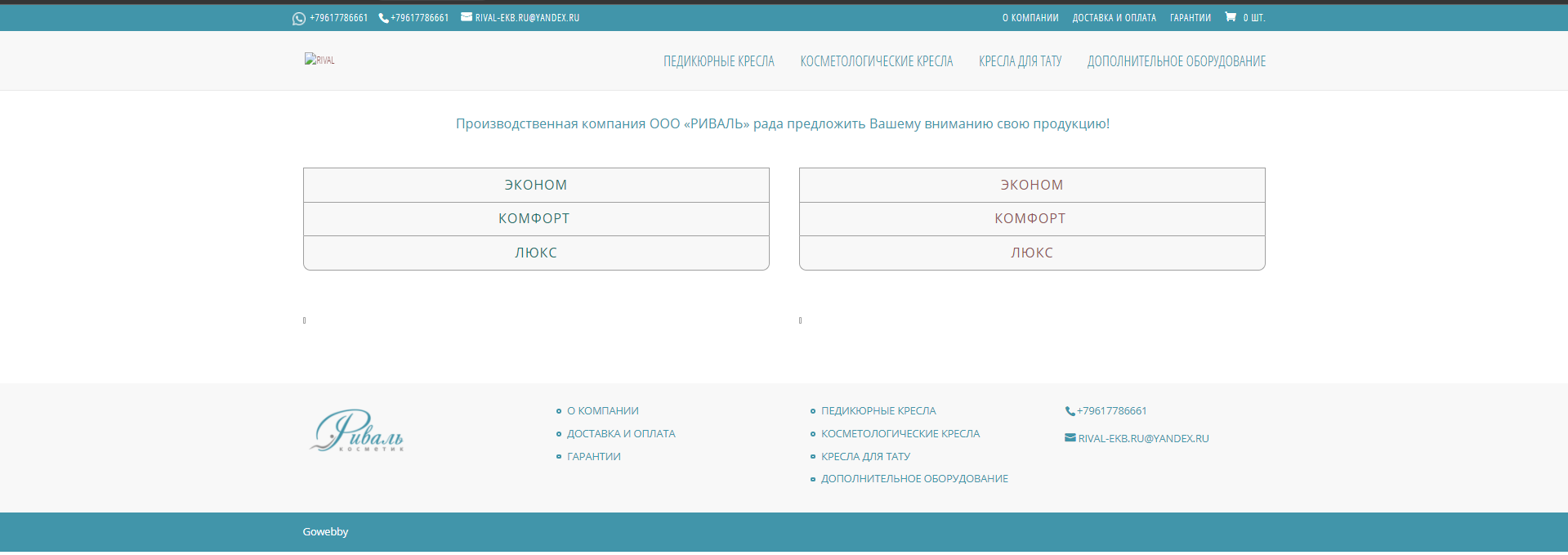Image resolution: width=1568 pixels, height=555 pixels.
Task: Click the О КОМПАНИИ footer link
Action: coord(603,411)
